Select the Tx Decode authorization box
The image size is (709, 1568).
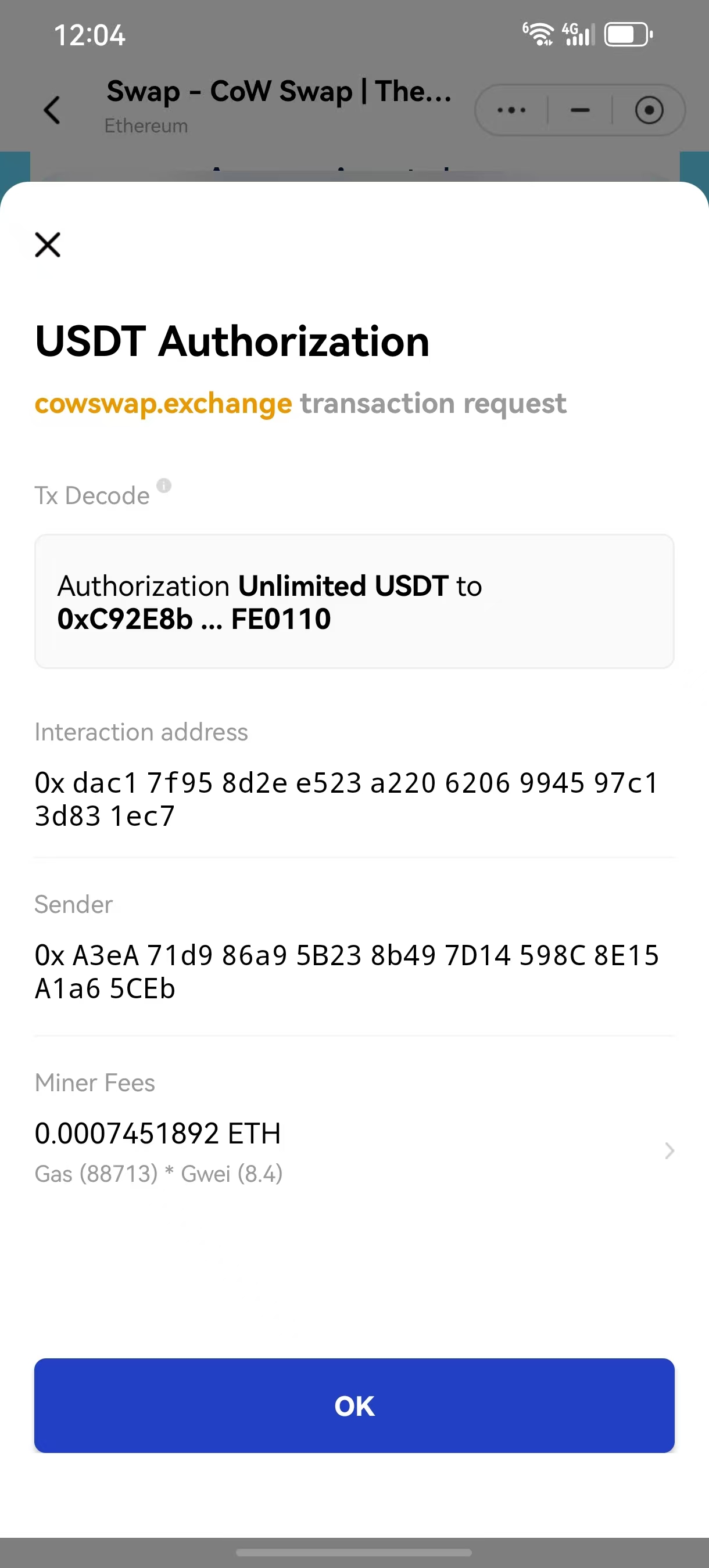354,602
